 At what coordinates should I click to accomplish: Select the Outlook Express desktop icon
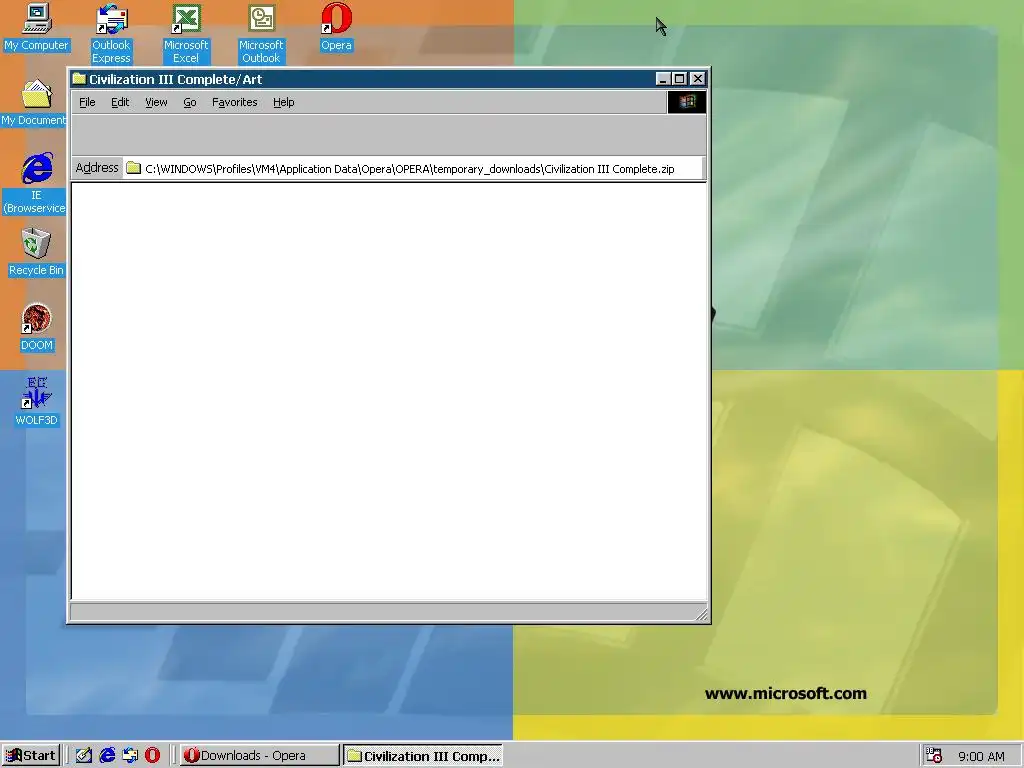point(111,33)
